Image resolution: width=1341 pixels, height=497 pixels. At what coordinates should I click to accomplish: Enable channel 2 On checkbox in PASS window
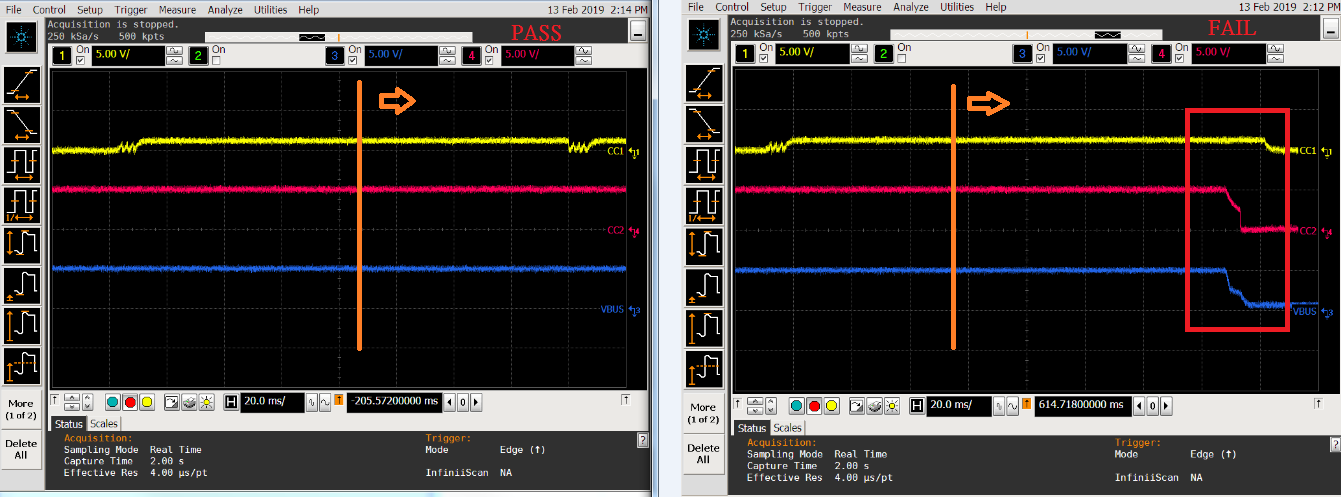click(216, 60)
